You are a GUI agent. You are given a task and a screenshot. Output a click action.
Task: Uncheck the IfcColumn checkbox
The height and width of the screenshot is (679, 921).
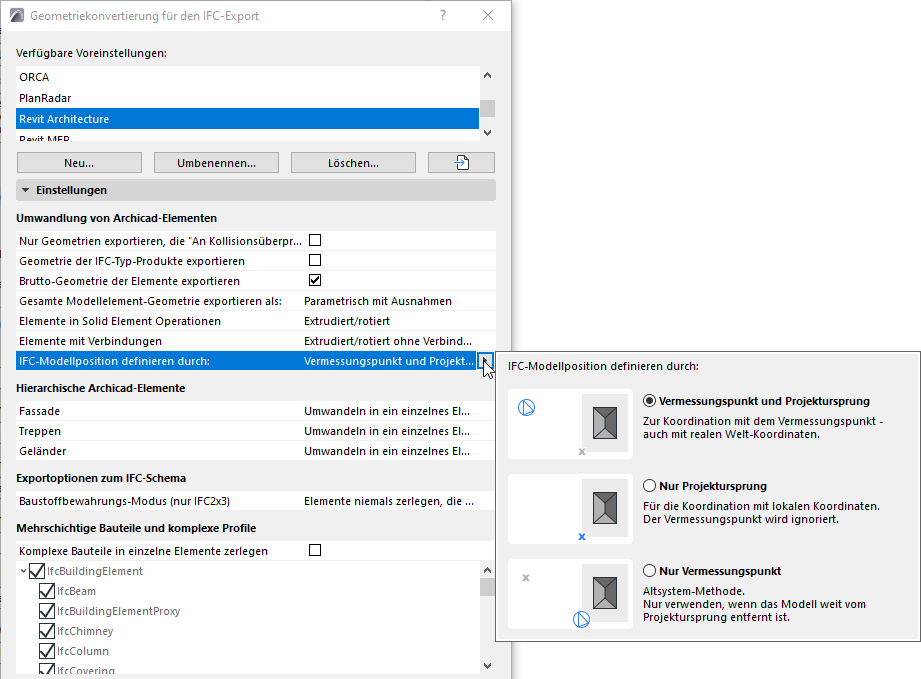pos(47,651)
